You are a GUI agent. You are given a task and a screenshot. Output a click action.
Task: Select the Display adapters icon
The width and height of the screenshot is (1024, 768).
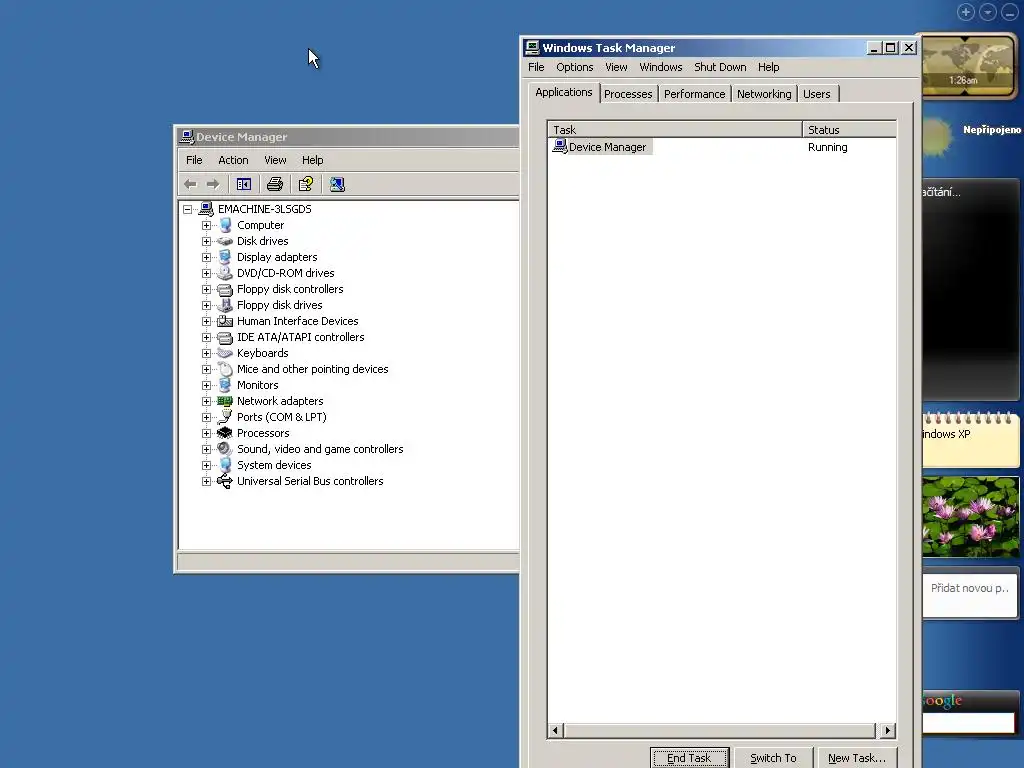(225, 257)
